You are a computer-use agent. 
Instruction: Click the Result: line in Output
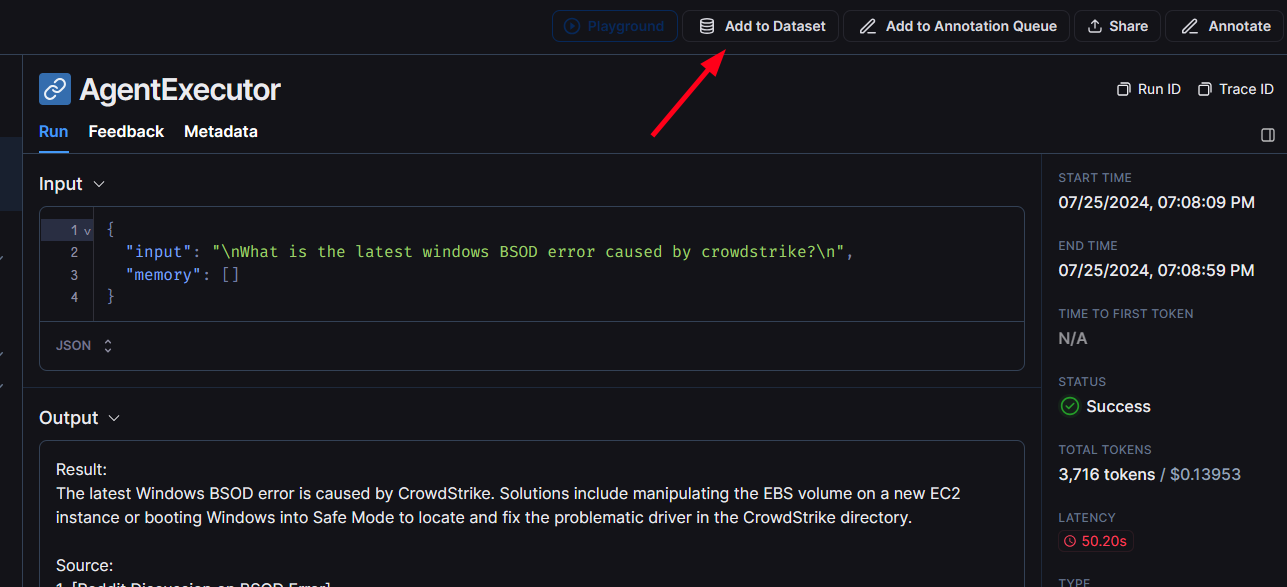(x=81, y=469)
